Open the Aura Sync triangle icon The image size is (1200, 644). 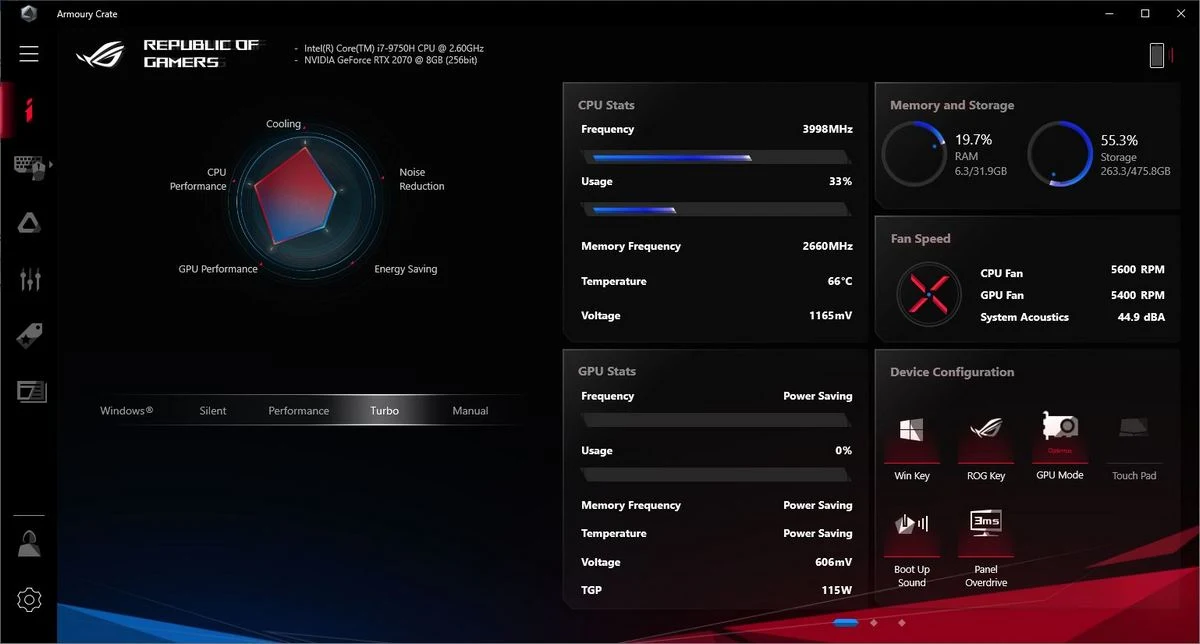[30, 223]
